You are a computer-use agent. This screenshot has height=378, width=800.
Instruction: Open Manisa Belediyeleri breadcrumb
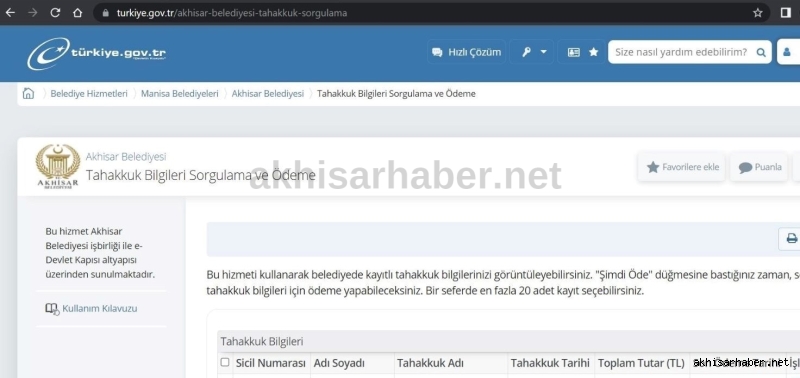click(x=180, y=93)
